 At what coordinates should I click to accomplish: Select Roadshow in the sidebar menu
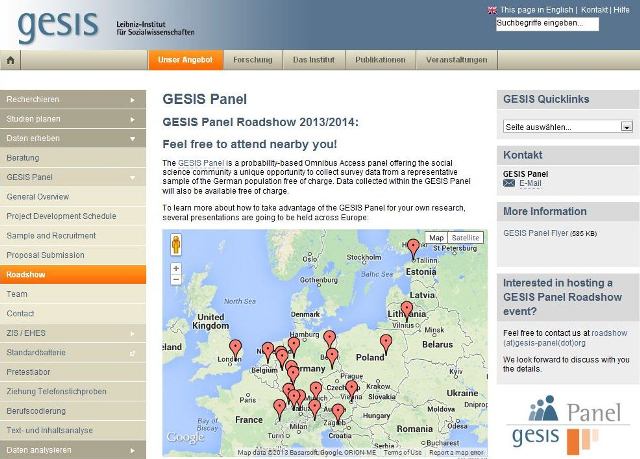point(73,275)
